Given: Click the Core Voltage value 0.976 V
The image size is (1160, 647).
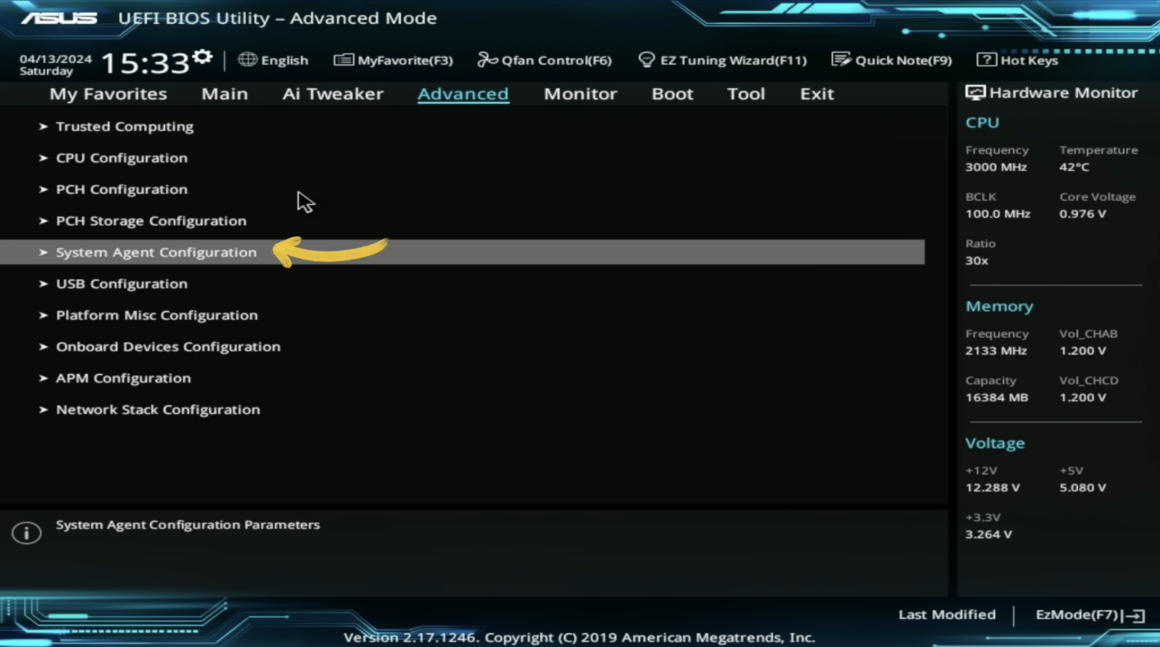Looking at the screenshot, I should coord(1083,214).
